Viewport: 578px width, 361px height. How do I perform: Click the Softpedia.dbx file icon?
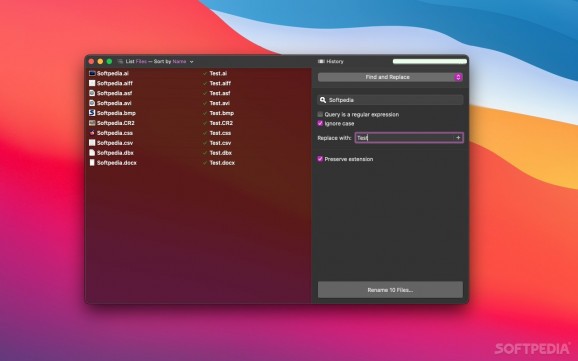92,153
